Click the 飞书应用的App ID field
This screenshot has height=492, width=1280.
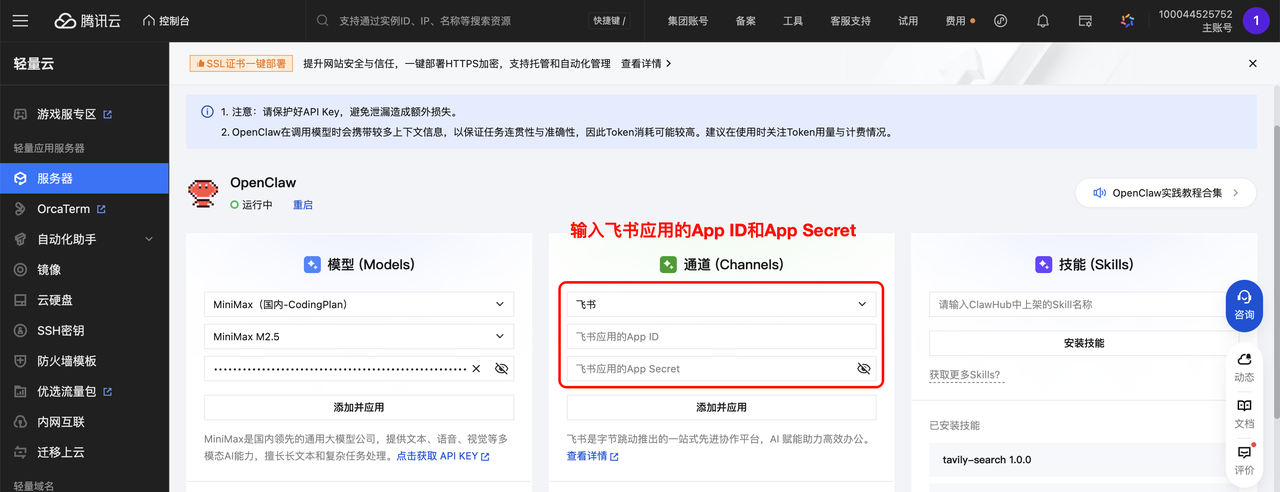pyautogui.click(x=721, y=336)
